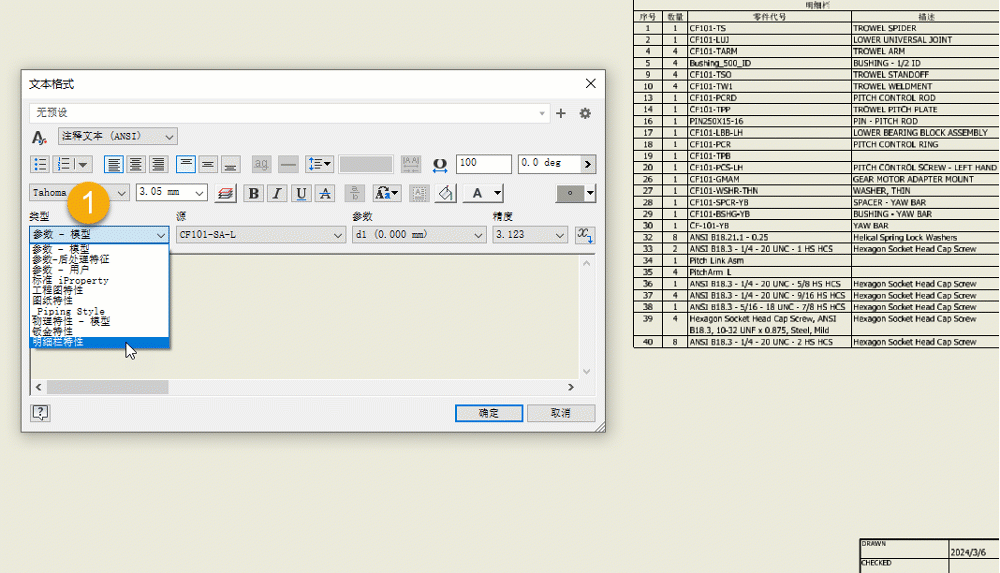Click the text area scroll down arrow
This screenshot has width=1000, height=573.
pos(587,371)
